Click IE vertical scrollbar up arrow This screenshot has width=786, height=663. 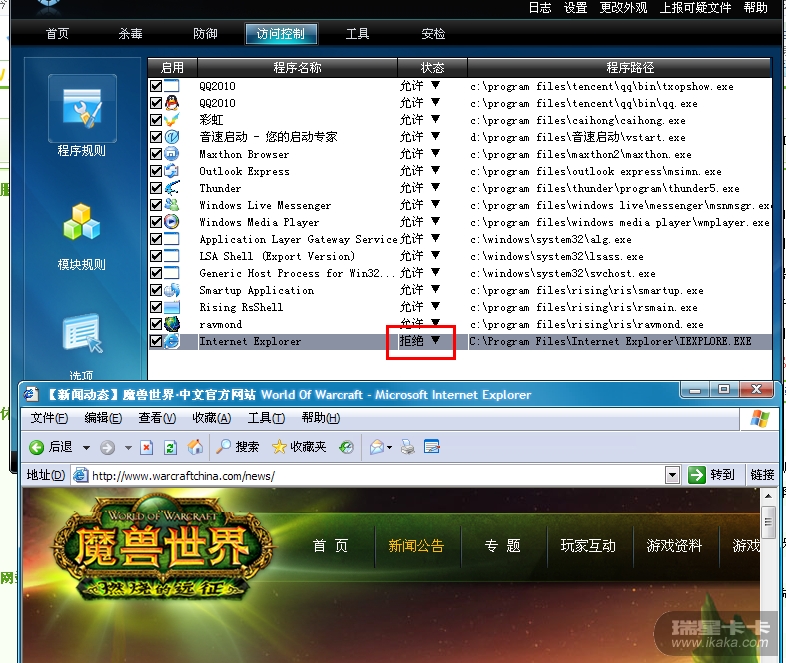tap(768, 496)
